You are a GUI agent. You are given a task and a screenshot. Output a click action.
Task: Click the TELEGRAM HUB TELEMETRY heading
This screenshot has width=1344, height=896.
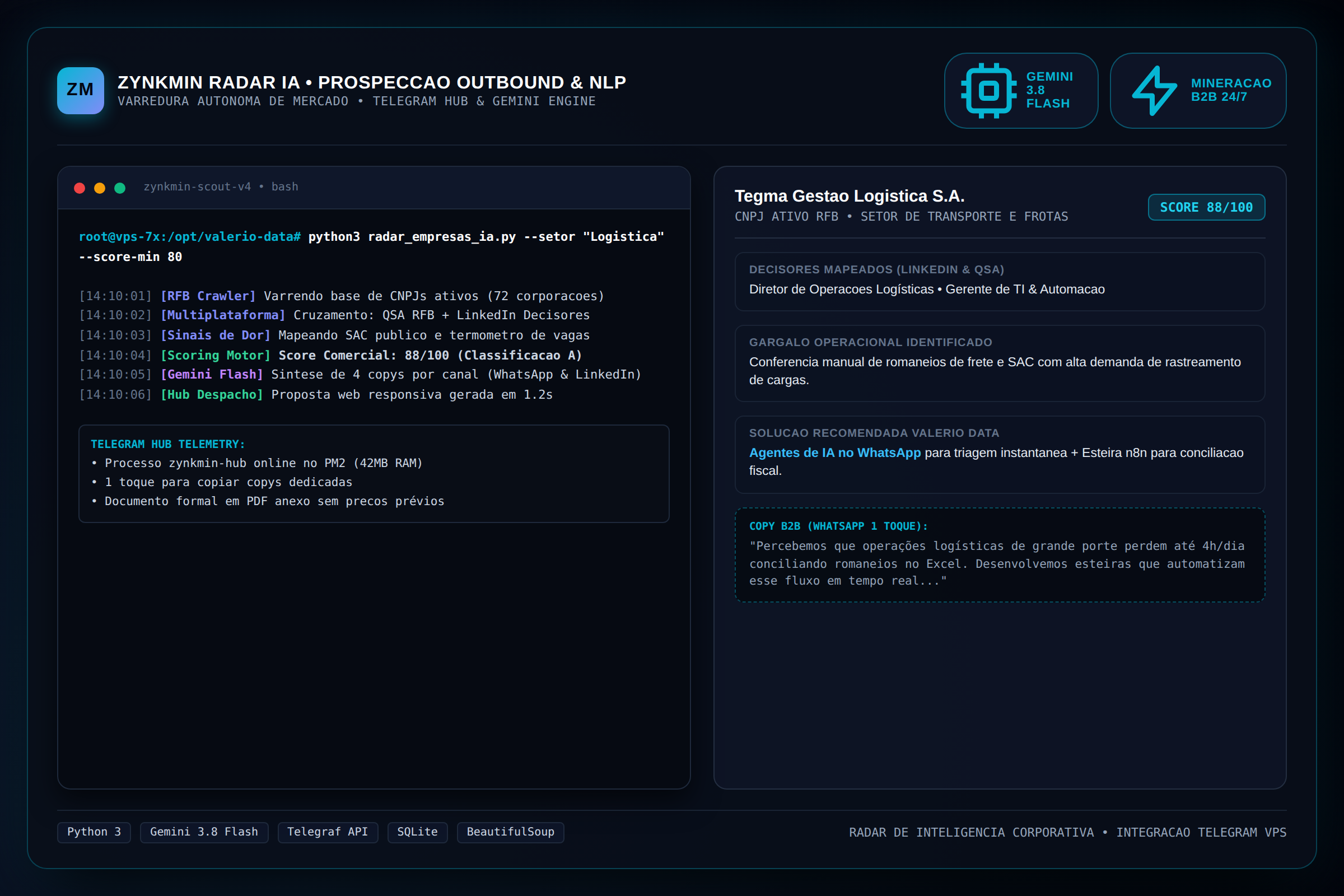click(x=168, y=444)
